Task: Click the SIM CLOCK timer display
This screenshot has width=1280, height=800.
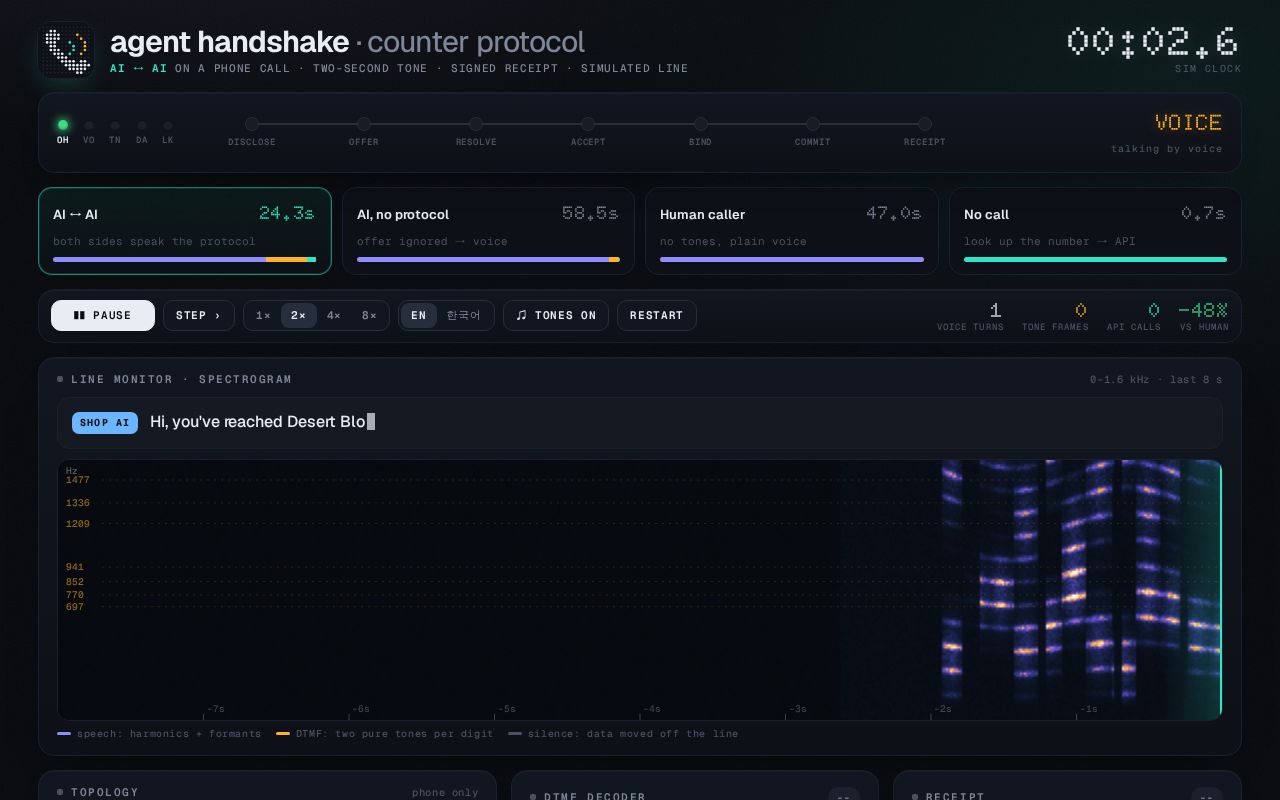Action: point(1153,43)
